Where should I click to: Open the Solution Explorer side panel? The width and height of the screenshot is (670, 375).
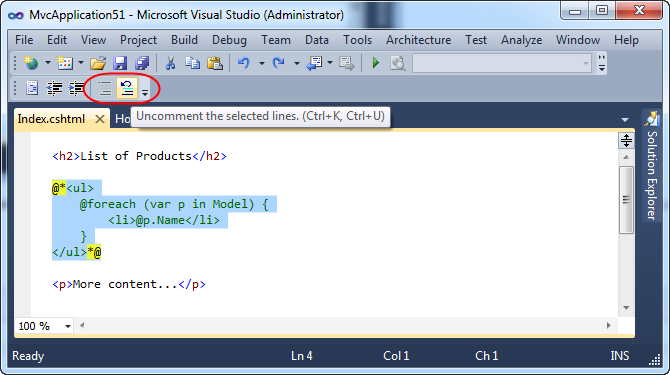[651, 167]
